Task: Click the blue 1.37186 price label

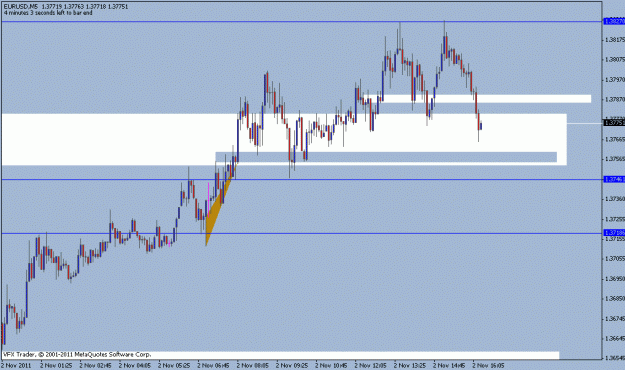Action: click(x=614, y=232)
